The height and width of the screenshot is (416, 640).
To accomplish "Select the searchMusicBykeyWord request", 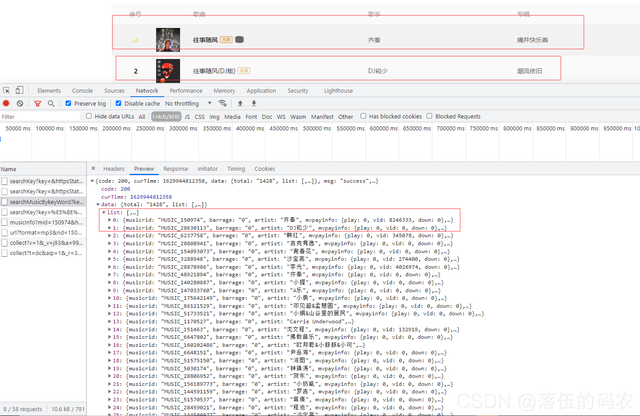I will (x=45, y=201).
